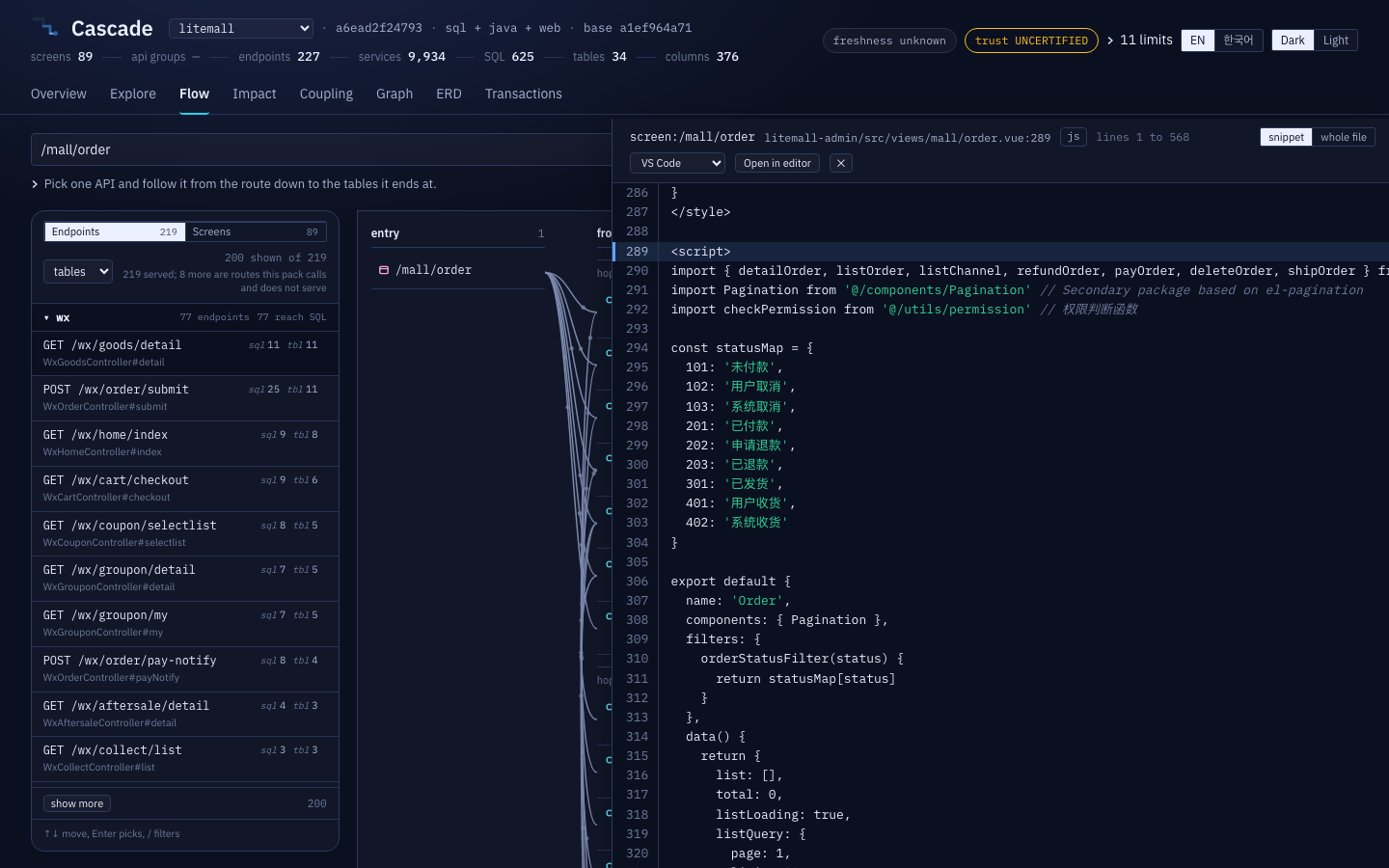Viewport: 1389px width, 868px height.
Task: Select GET /wx/goods/detail endpoint
Action: pyautogui.click(x=185, y=353)
